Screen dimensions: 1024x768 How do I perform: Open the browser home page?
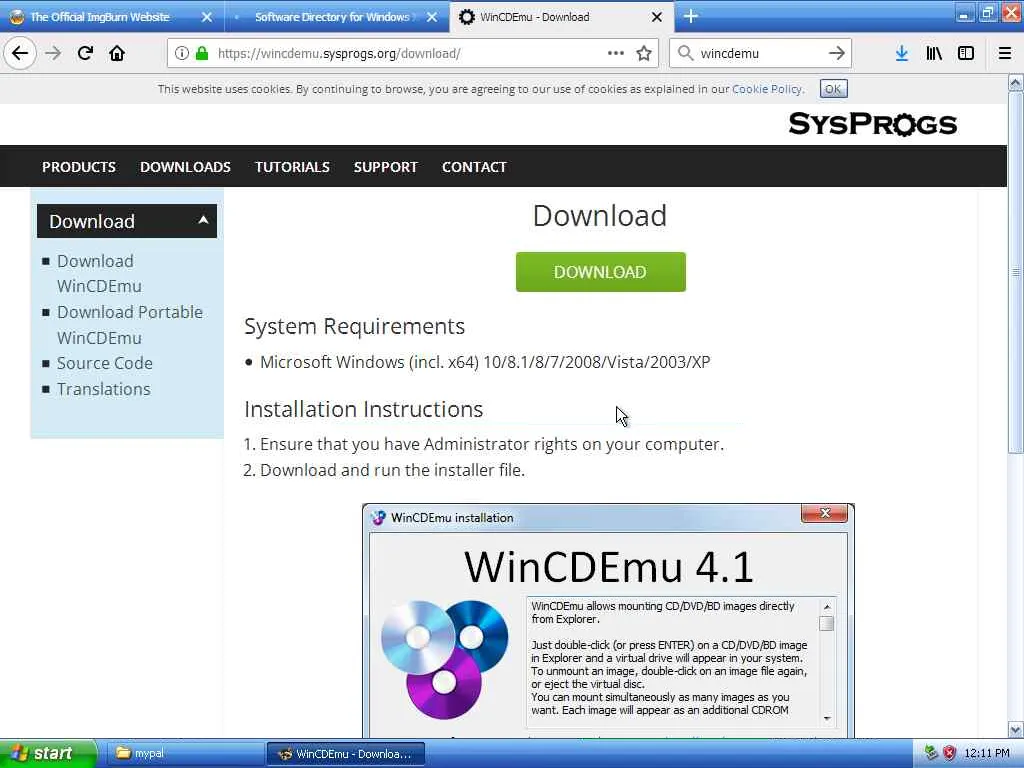117,53
